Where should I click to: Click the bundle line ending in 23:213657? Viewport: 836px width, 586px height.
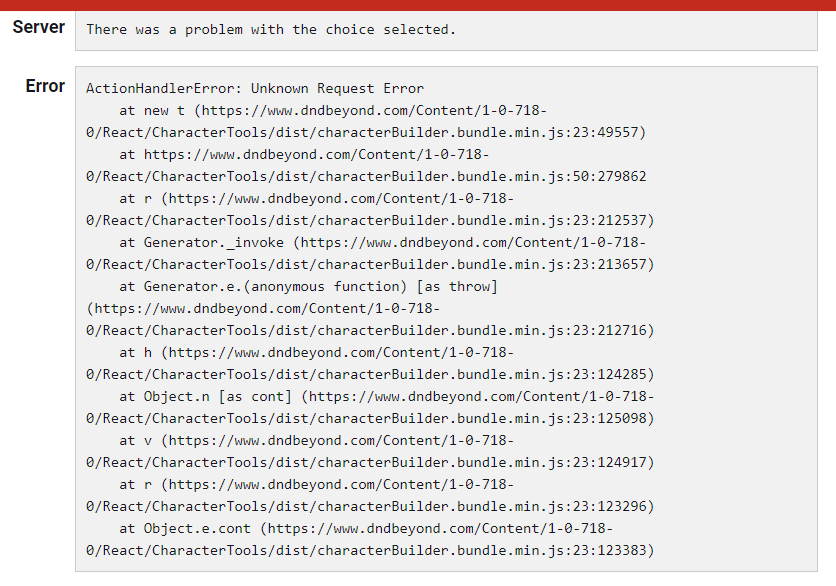[x=370, y=264]
